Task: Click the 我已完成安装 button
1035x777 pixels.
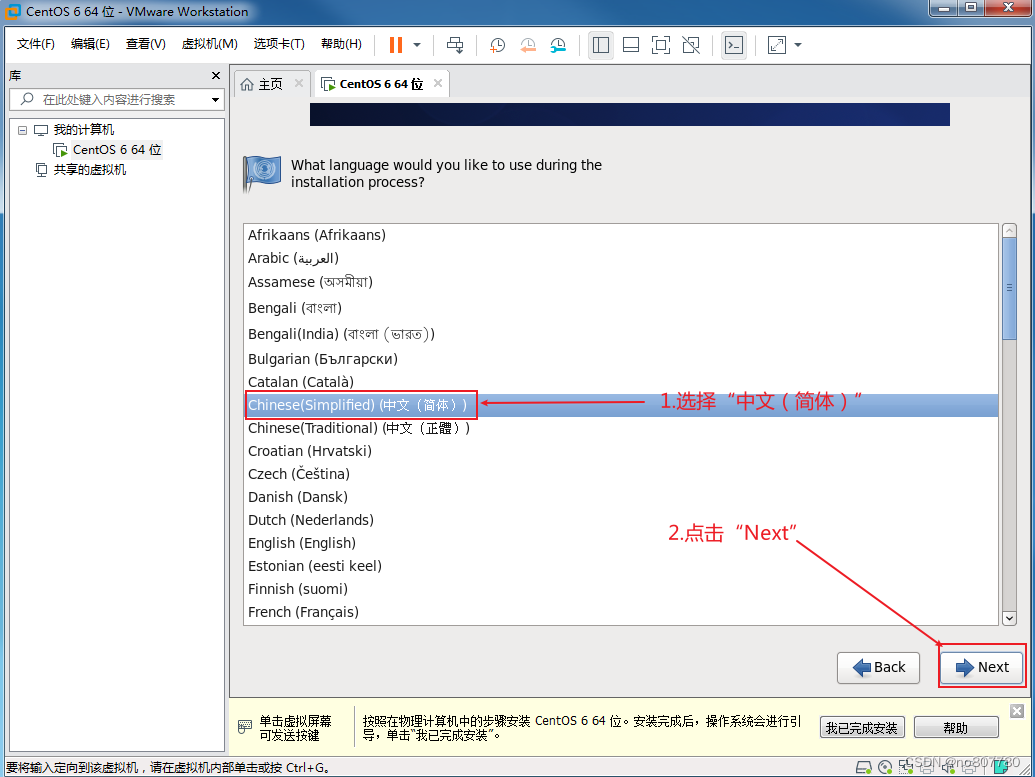Action: point(861,727)
